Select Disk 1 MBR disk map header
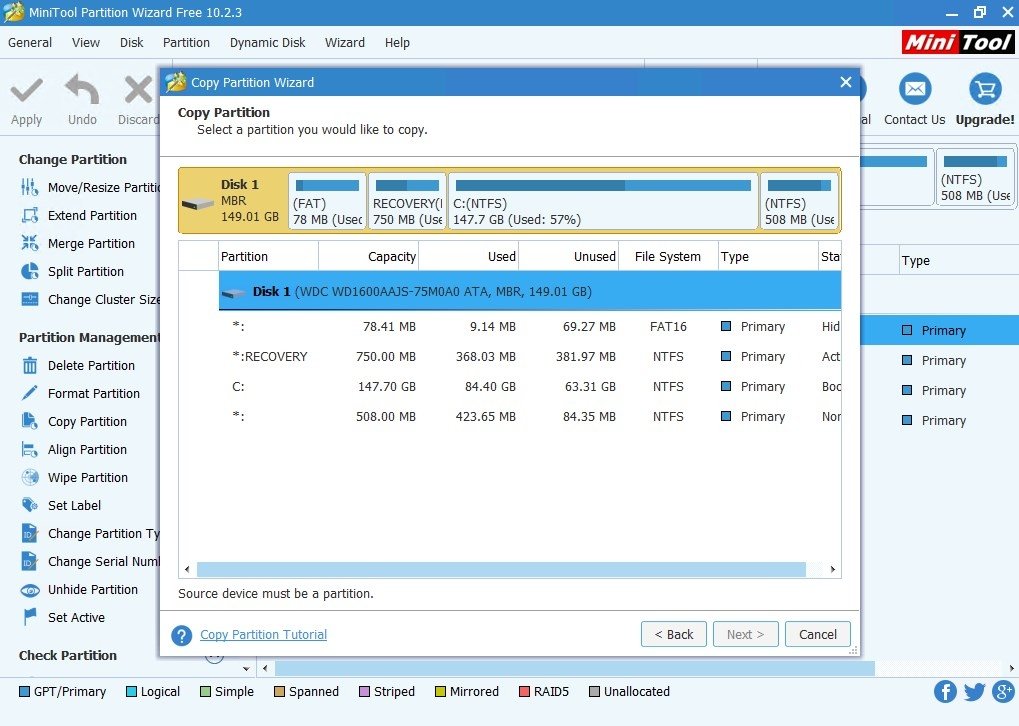The width and height of the screenshot is (1019, 726). click(233, 201)
